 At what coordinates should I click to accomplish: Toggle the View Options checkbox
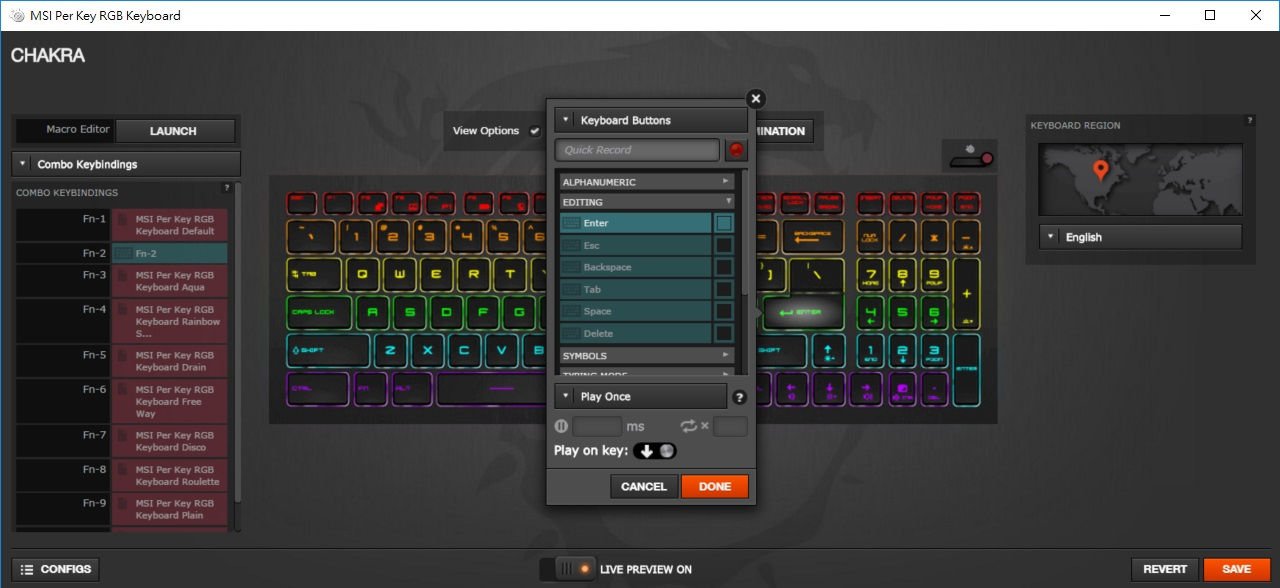(534, 130)
